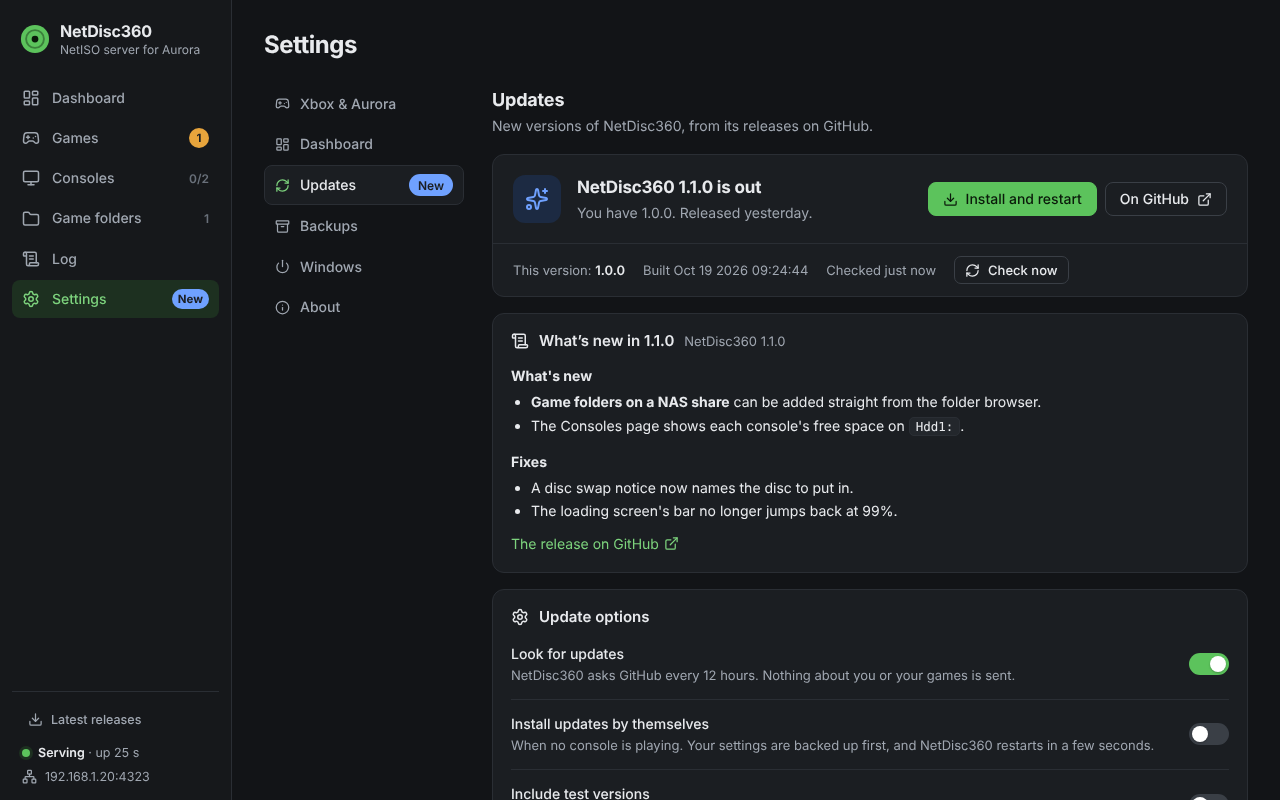The image size is (1280, 800).
Task: Click Install and restart
Action: pyautogui.click(x=1012, y=199)
